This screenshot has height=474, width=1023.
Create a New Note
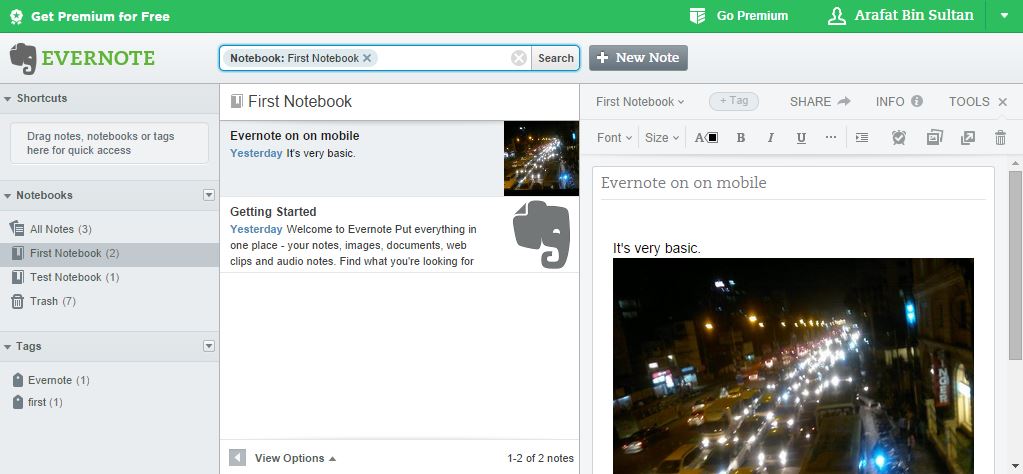[x=638, y=57]
